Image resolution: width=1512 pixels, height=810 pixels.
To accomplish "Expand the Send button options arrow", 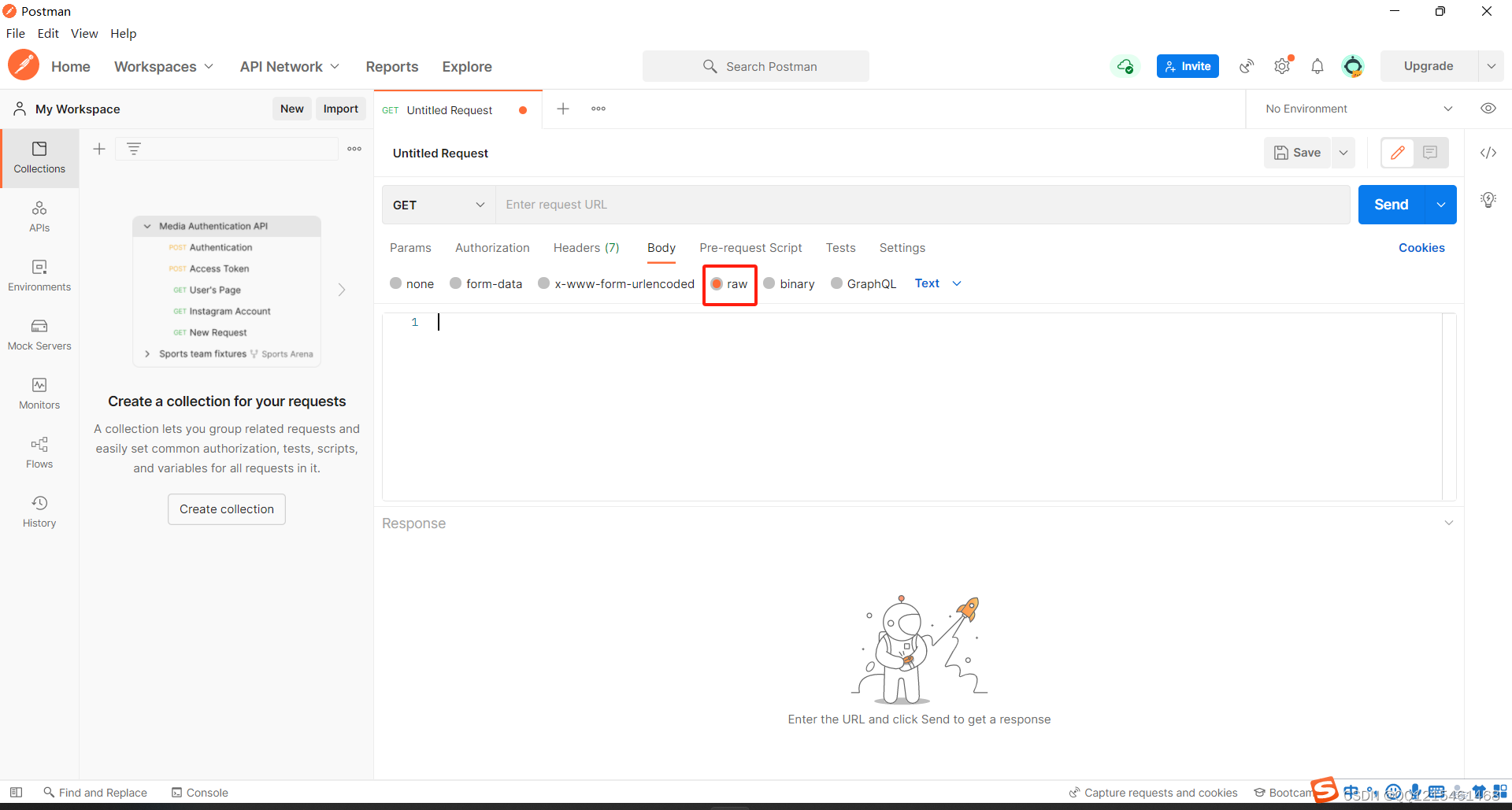I will pos(1440,205).
